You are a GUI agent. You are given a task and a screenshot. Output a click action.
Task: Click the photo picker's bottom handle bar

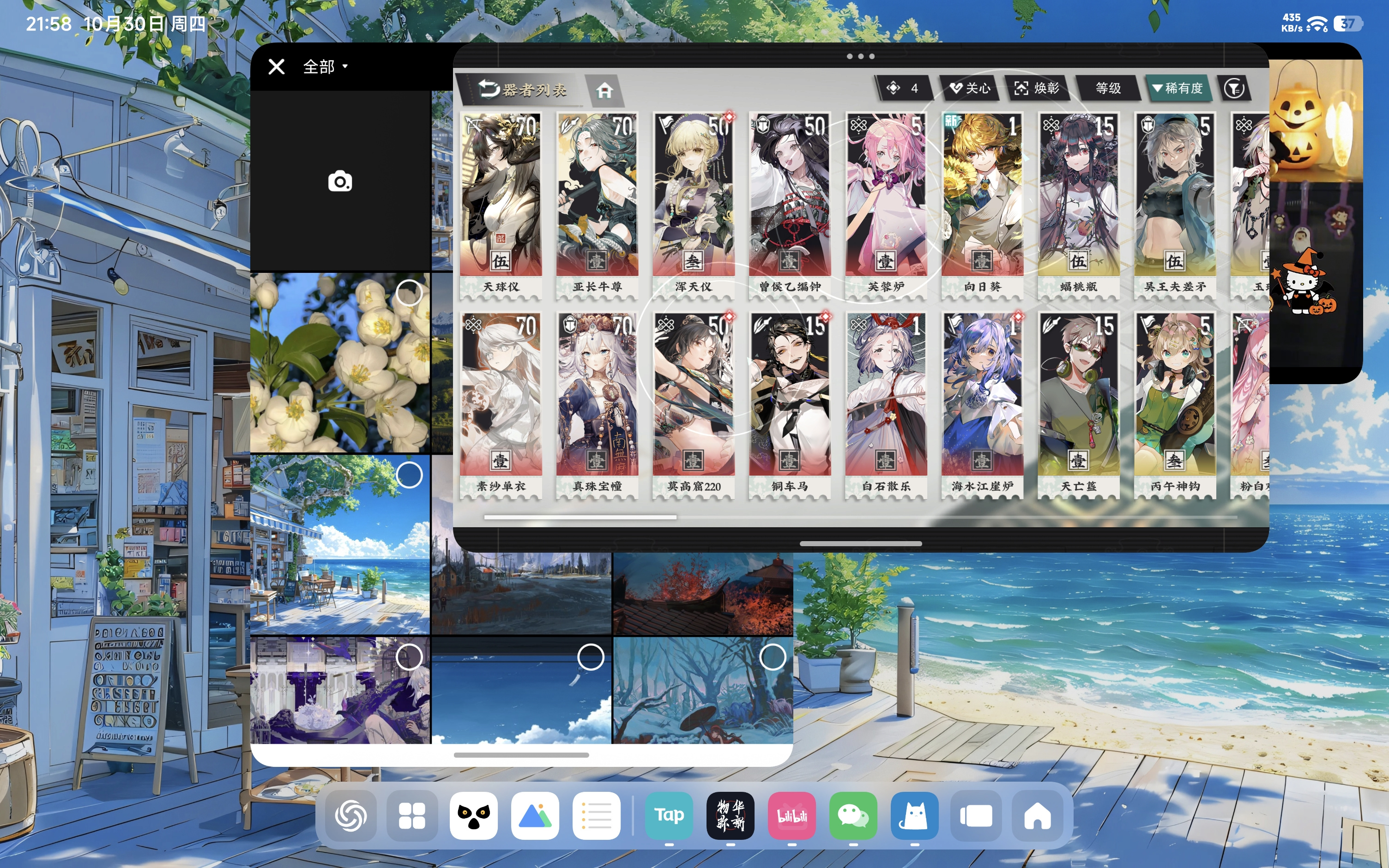[521, 755]
